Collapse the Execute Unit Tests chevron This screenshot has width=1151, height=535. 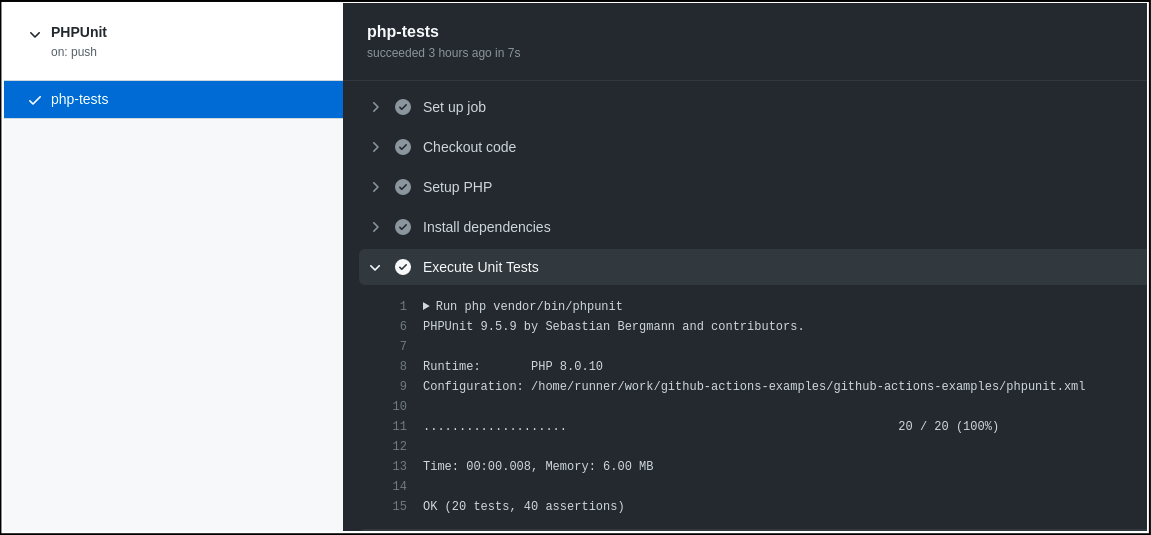click(x=376, y=267)
